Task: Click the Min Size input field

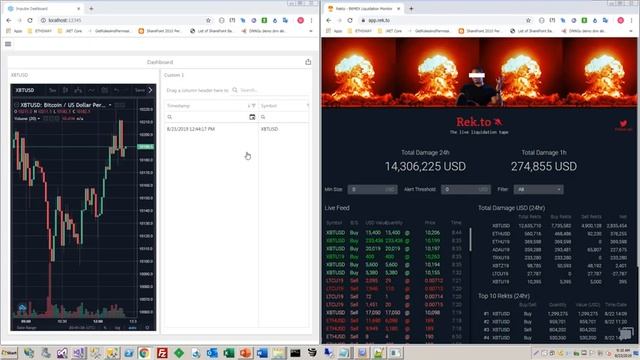Action: click(x=372, y=189)
